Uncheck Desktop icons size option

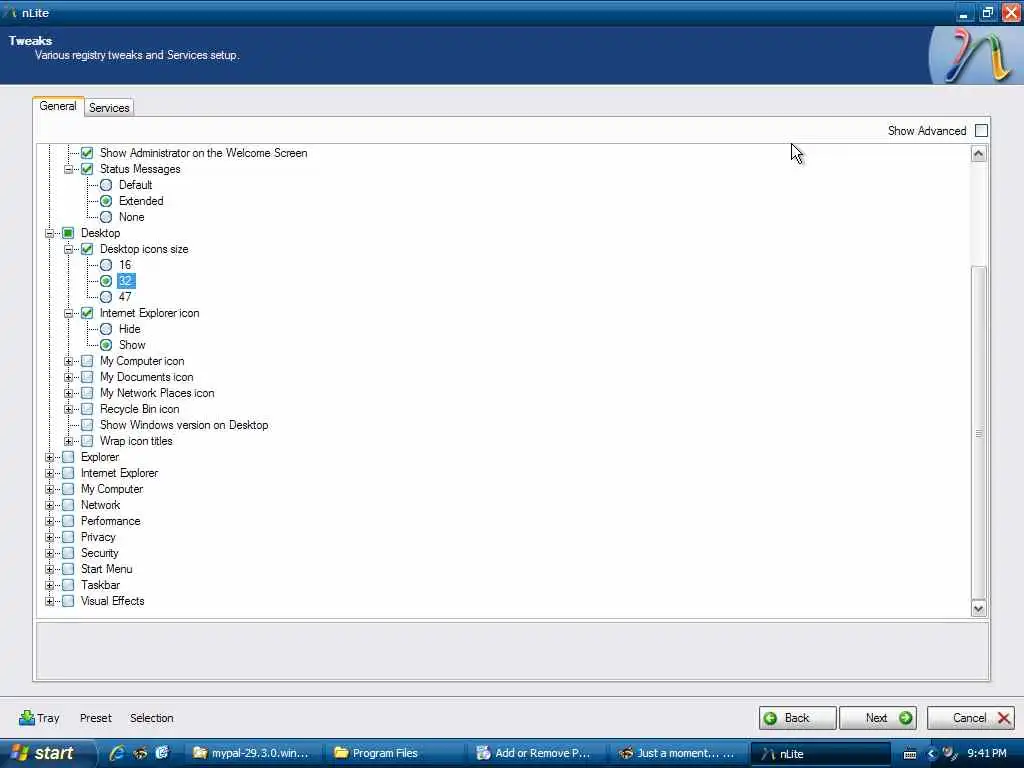(x=87, y=249)
